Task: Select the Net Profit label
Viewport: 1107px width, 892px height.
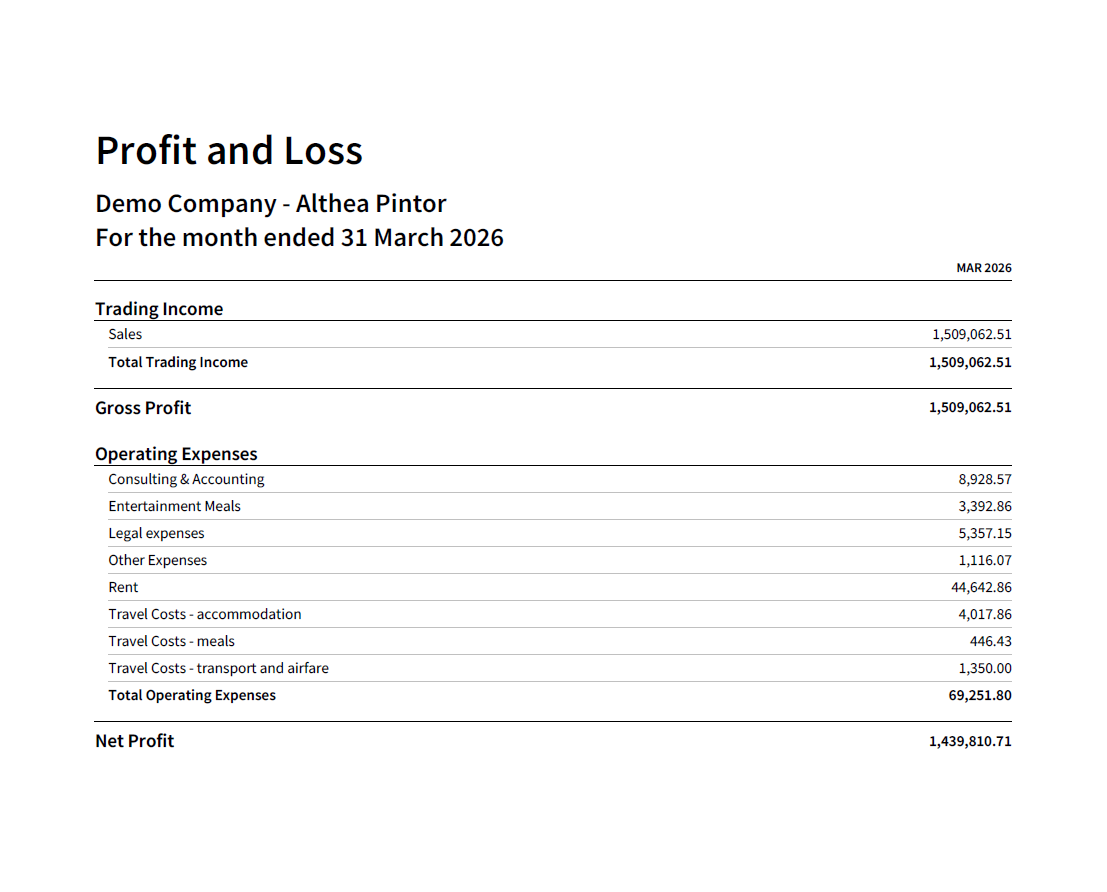Action: point(135,741)
